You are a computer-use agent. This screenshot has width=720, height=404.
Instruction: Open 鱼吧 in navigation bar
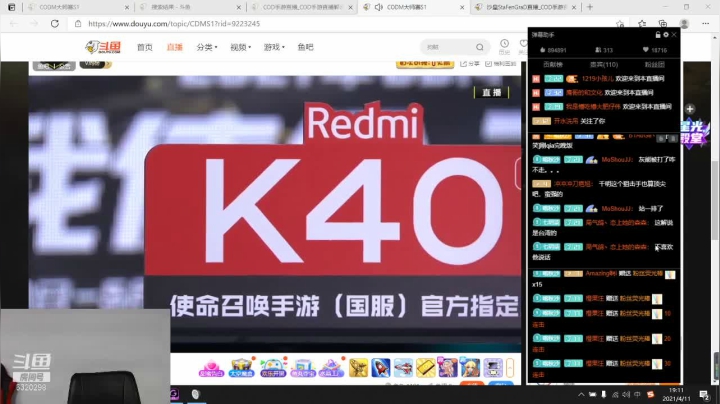click(x=305, y=47)
